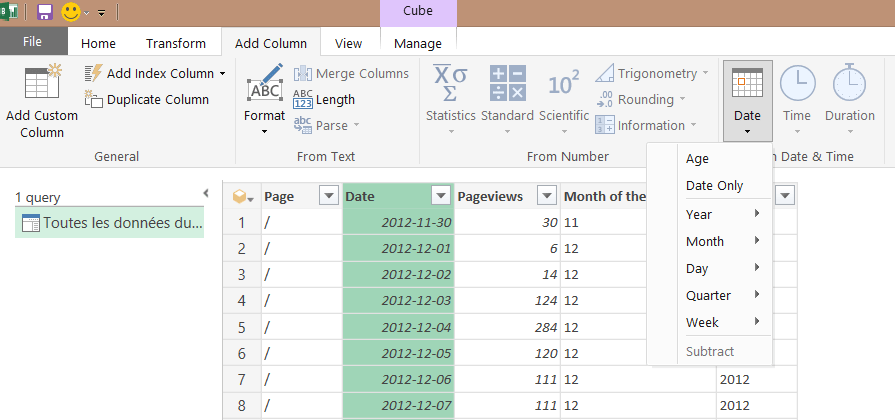
Task: Click the Add Index Column icon
Action: point(94,73)
